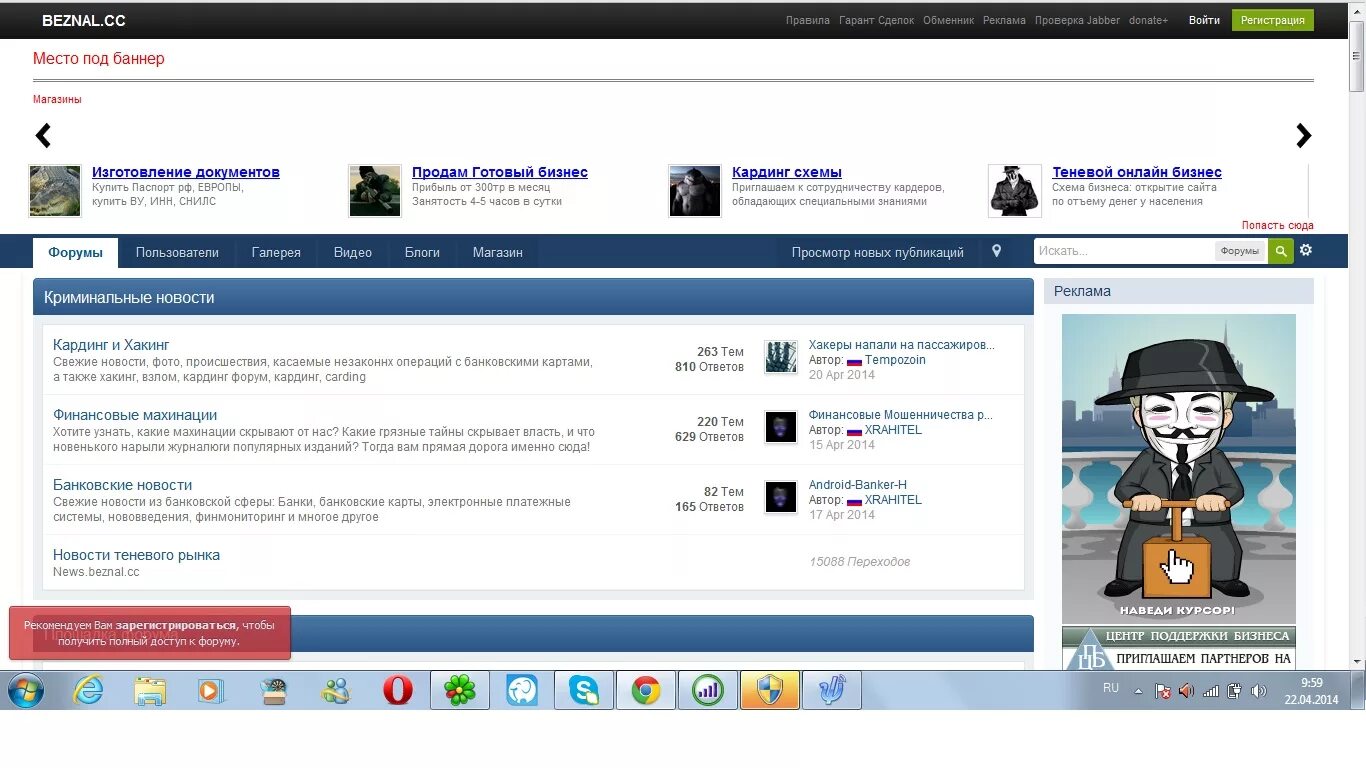Click the BEZNAL.CC site logo
This screenshot has width=1366, height=768.
pyautogui.click(x=84, y=20)
